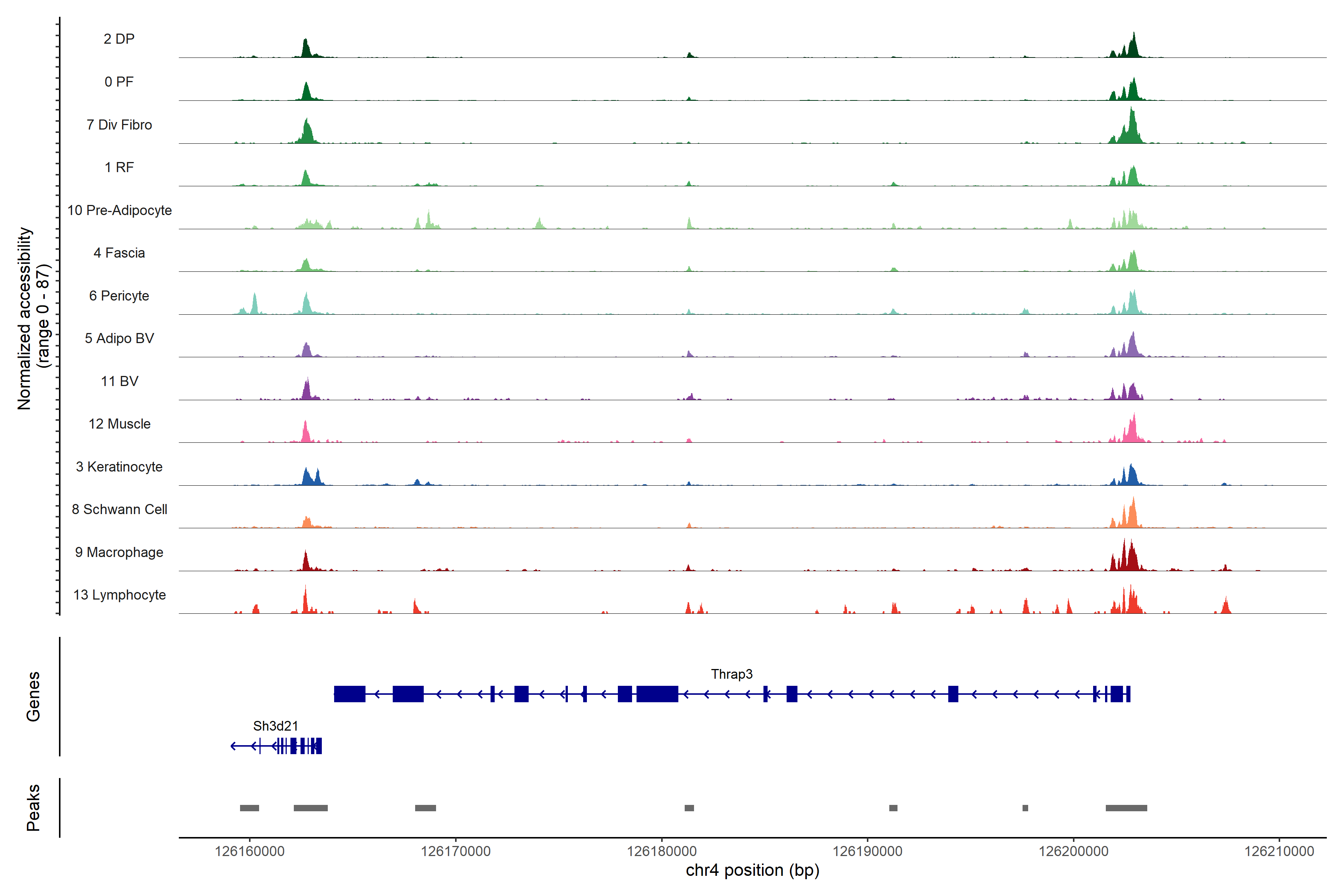The width and height of the screenshot is (1344, 896).
Task: Select the 10 Pre-Adipocyte track label
Action: point(119,210)
